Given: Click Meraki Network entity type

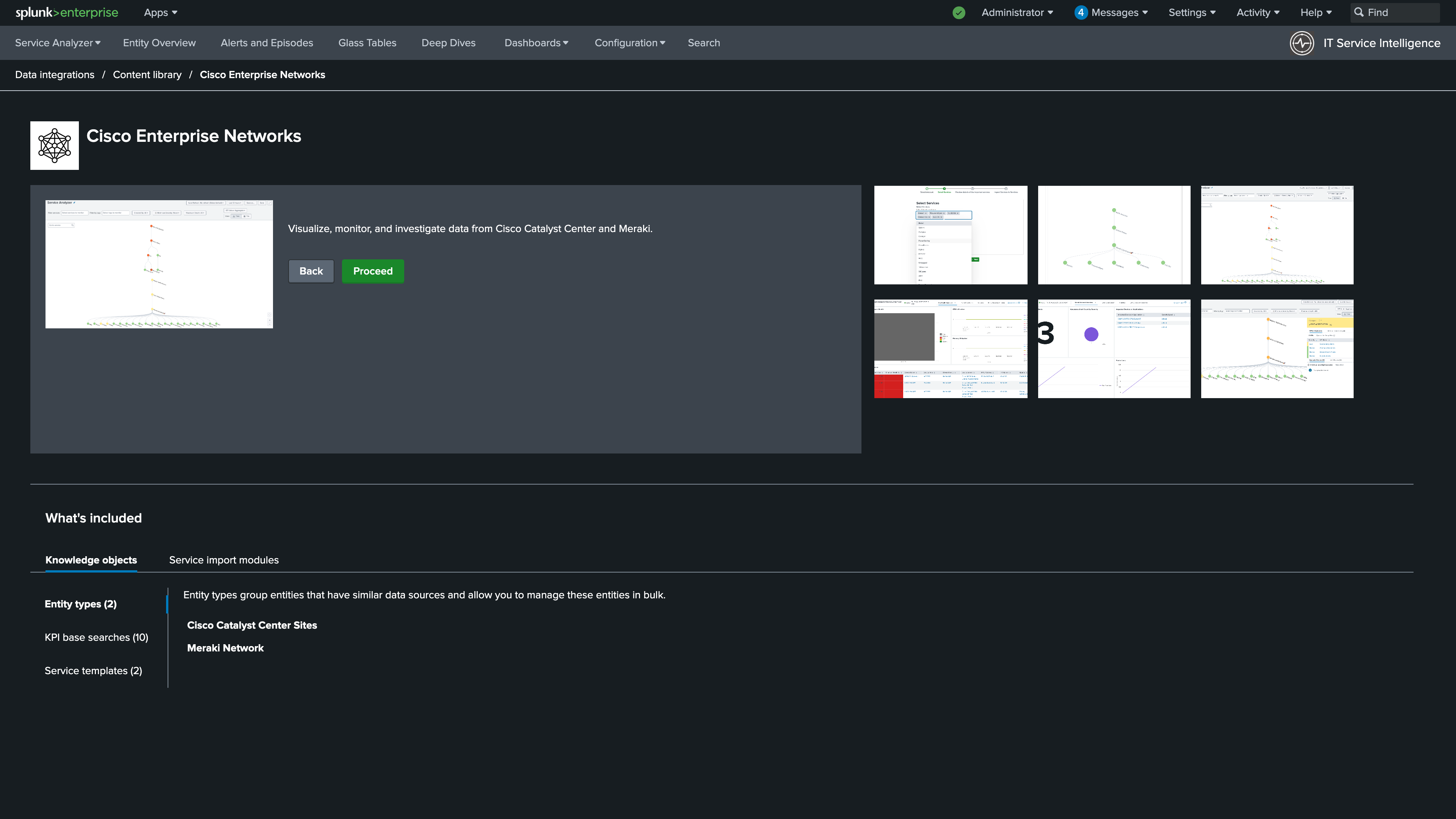Looking at the screenshot, I should click(226, 648).
